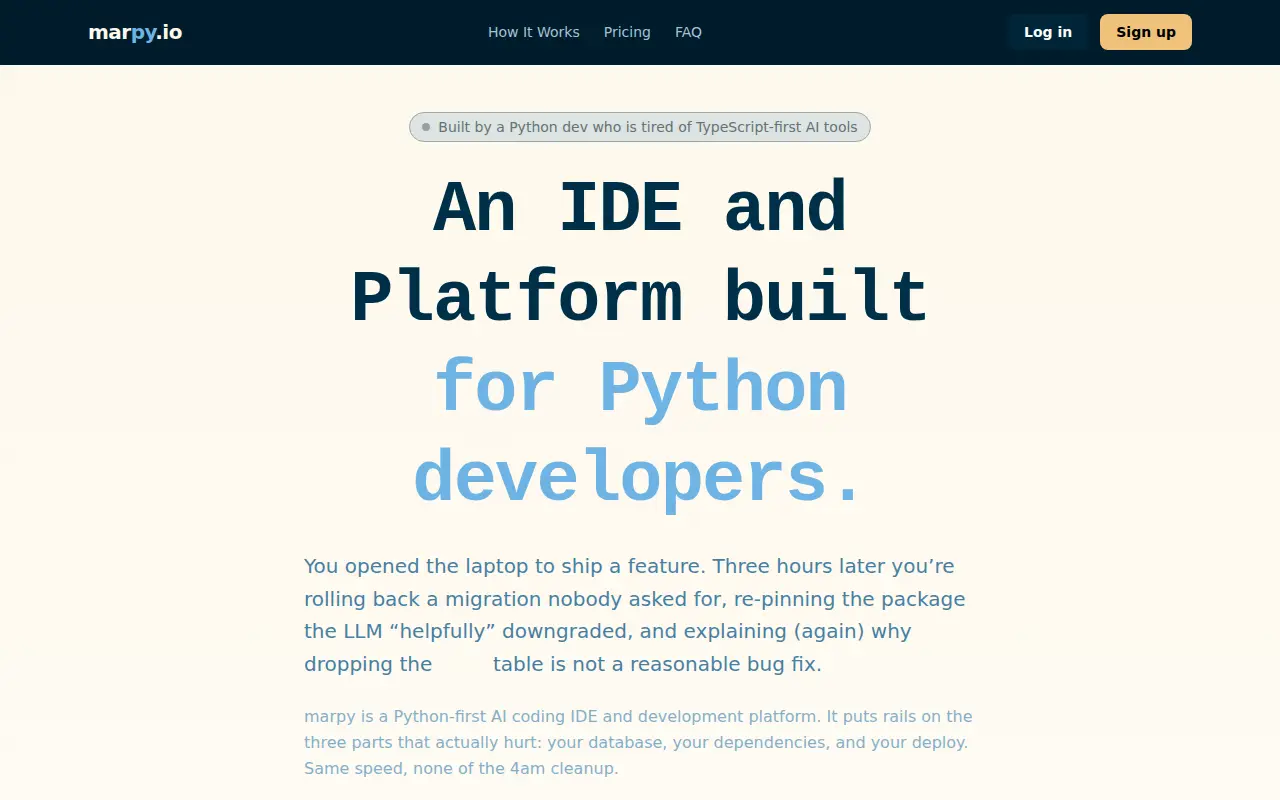
Task: Click the Log in button
Action: [x=1047, y=32]
